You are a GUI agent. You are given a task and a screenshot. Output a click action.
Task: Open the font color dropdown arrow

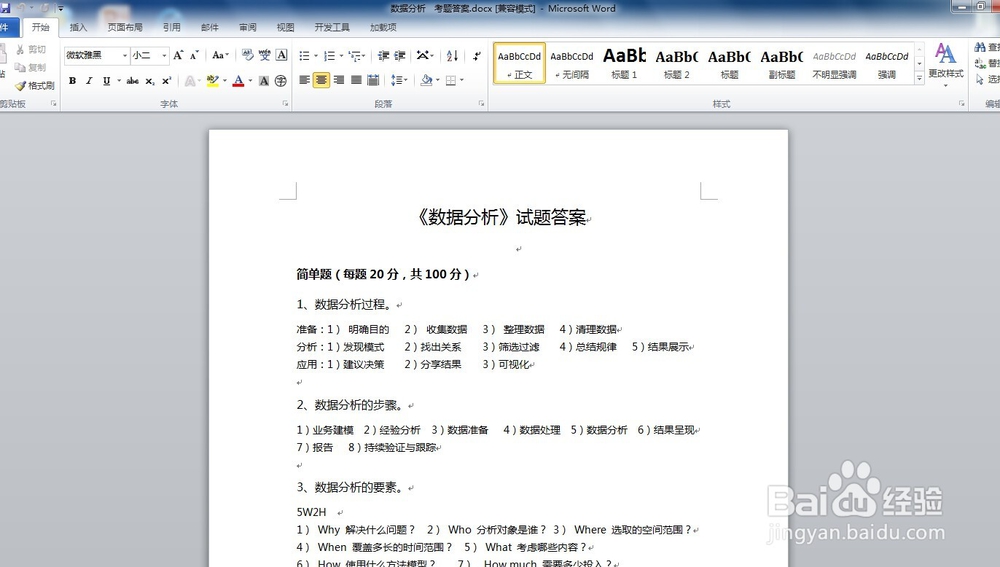[x=250, y=81]
